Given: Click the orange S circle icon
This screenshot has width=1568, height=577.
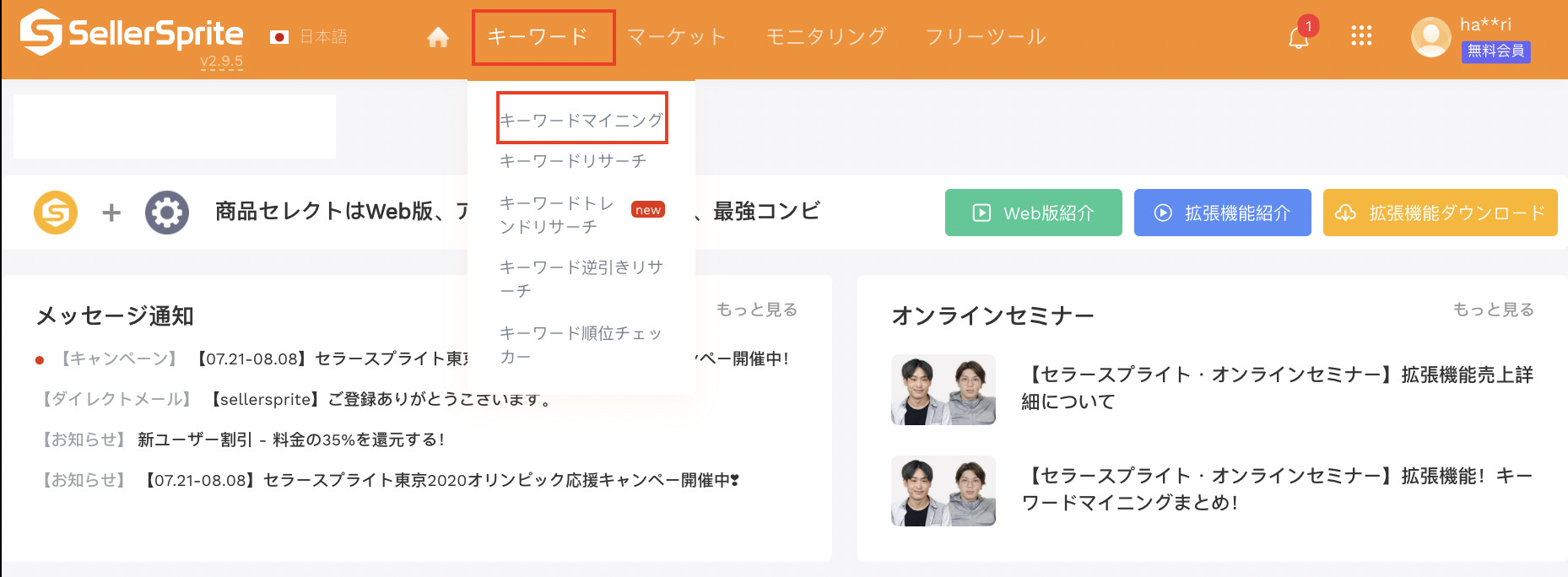Looking at the screenshot, I should tap(56, 213).
